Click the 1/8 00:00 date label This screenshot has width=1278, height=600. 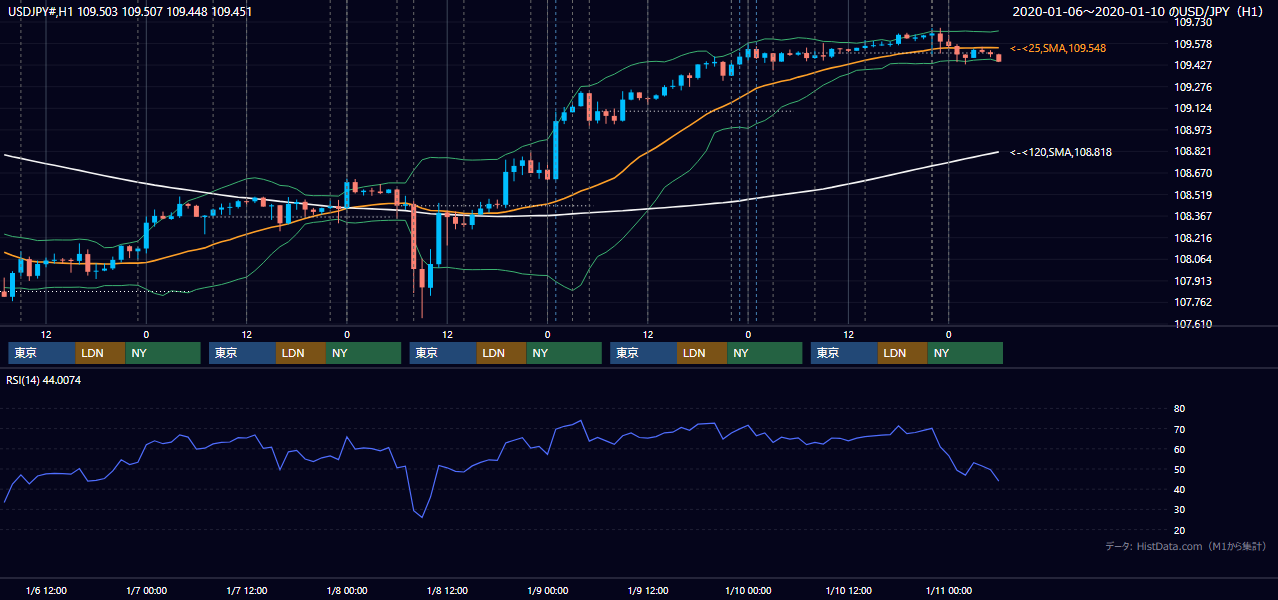coord(346,590)
